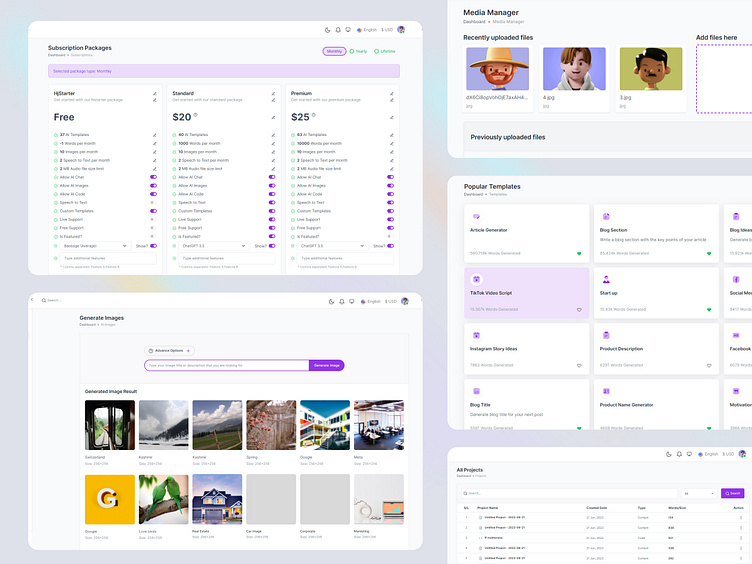The image size is (752, 564).
Task: Edit Premium 63 AI Templates value
Action: [391, 135]
